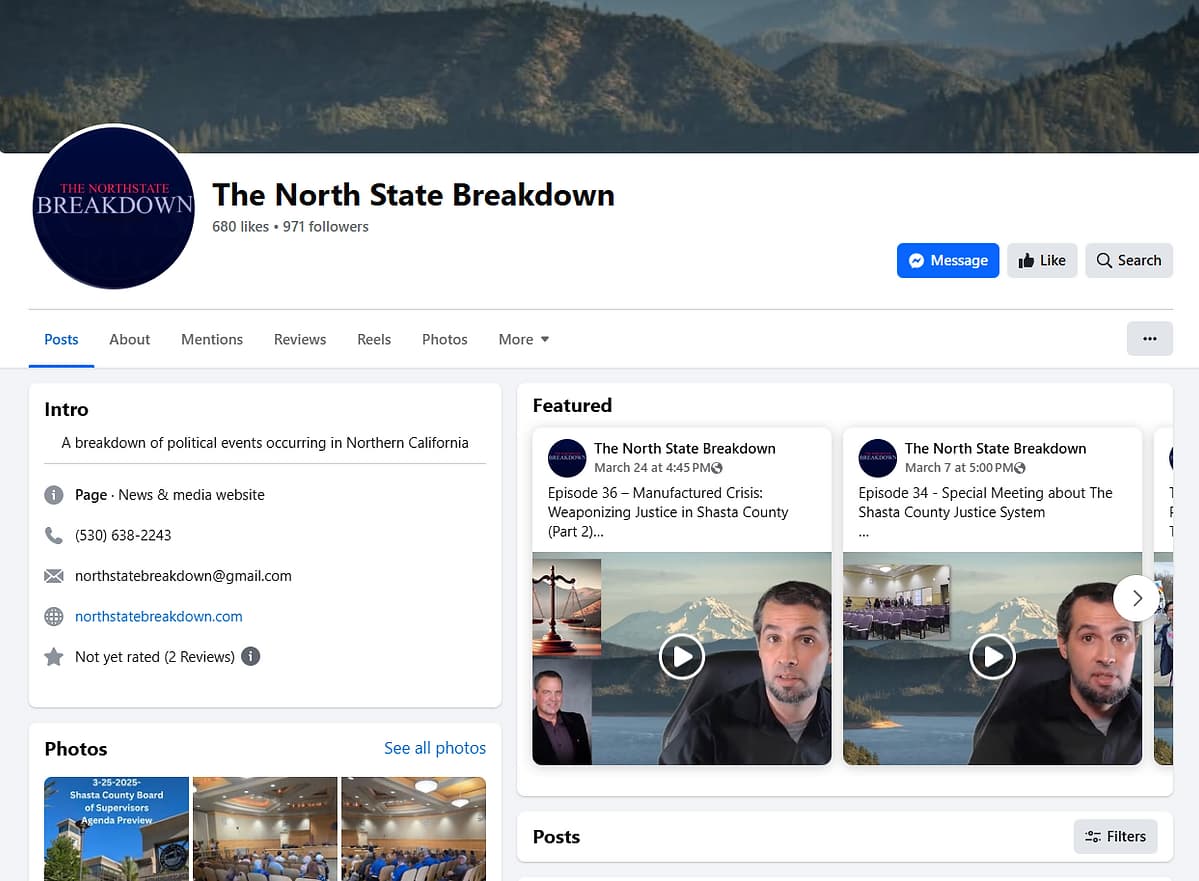
Task: Click the News & media website category
Action: click(x=191, y=495)
